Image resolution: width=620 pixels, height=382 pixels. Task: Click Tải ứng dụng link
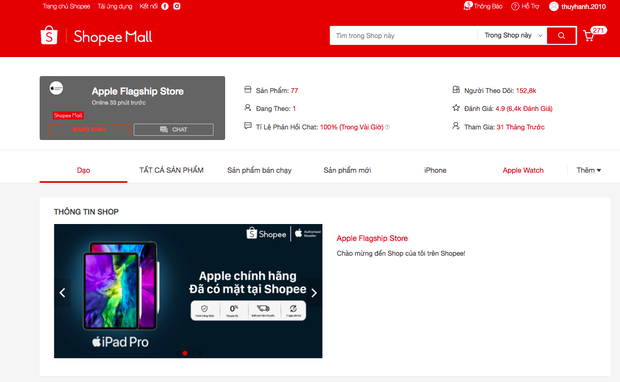(x=115, y=6)
